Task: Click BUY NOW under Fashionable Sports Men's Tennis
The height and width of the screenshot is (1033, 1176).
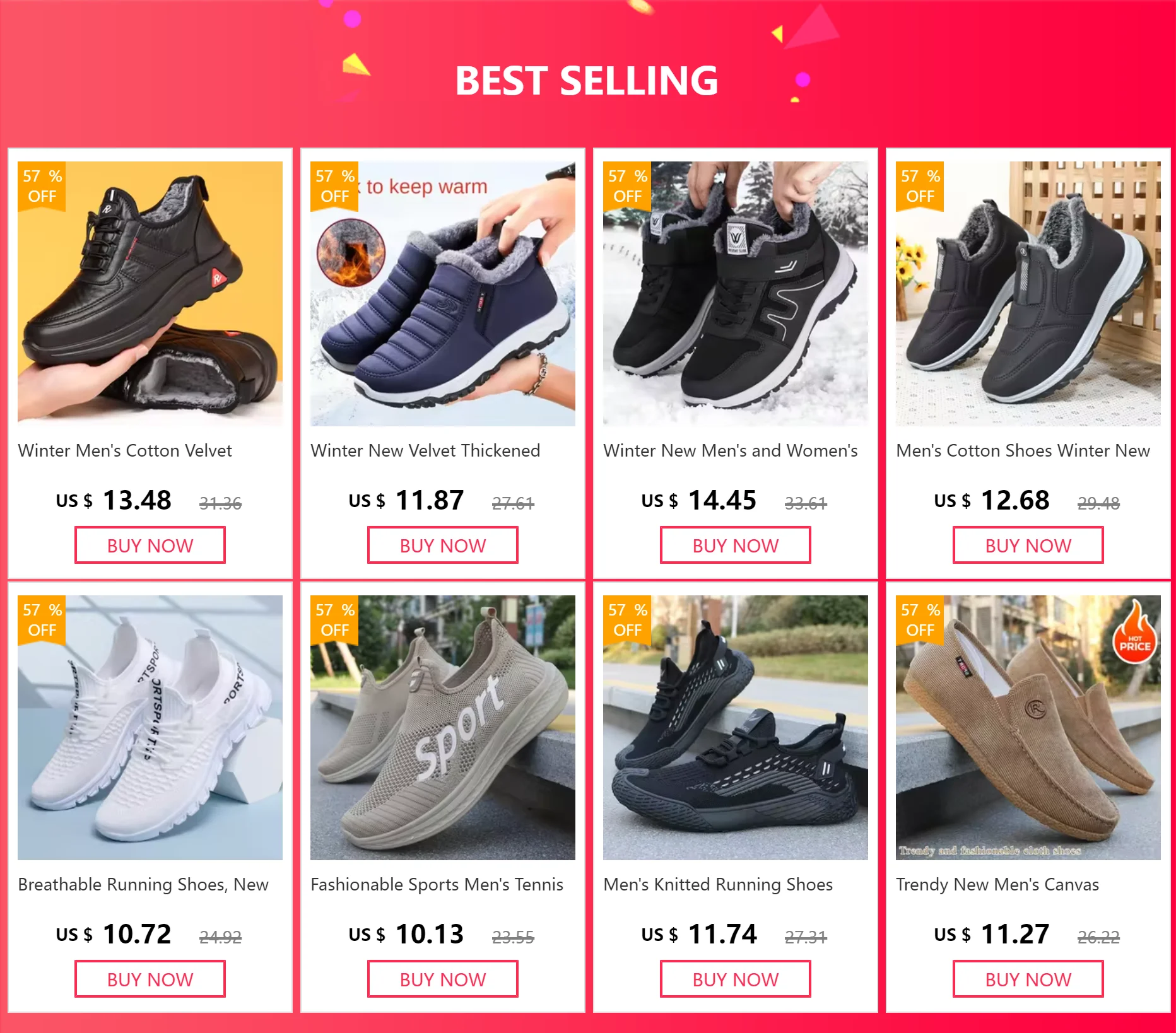Action: click(443, 979)
